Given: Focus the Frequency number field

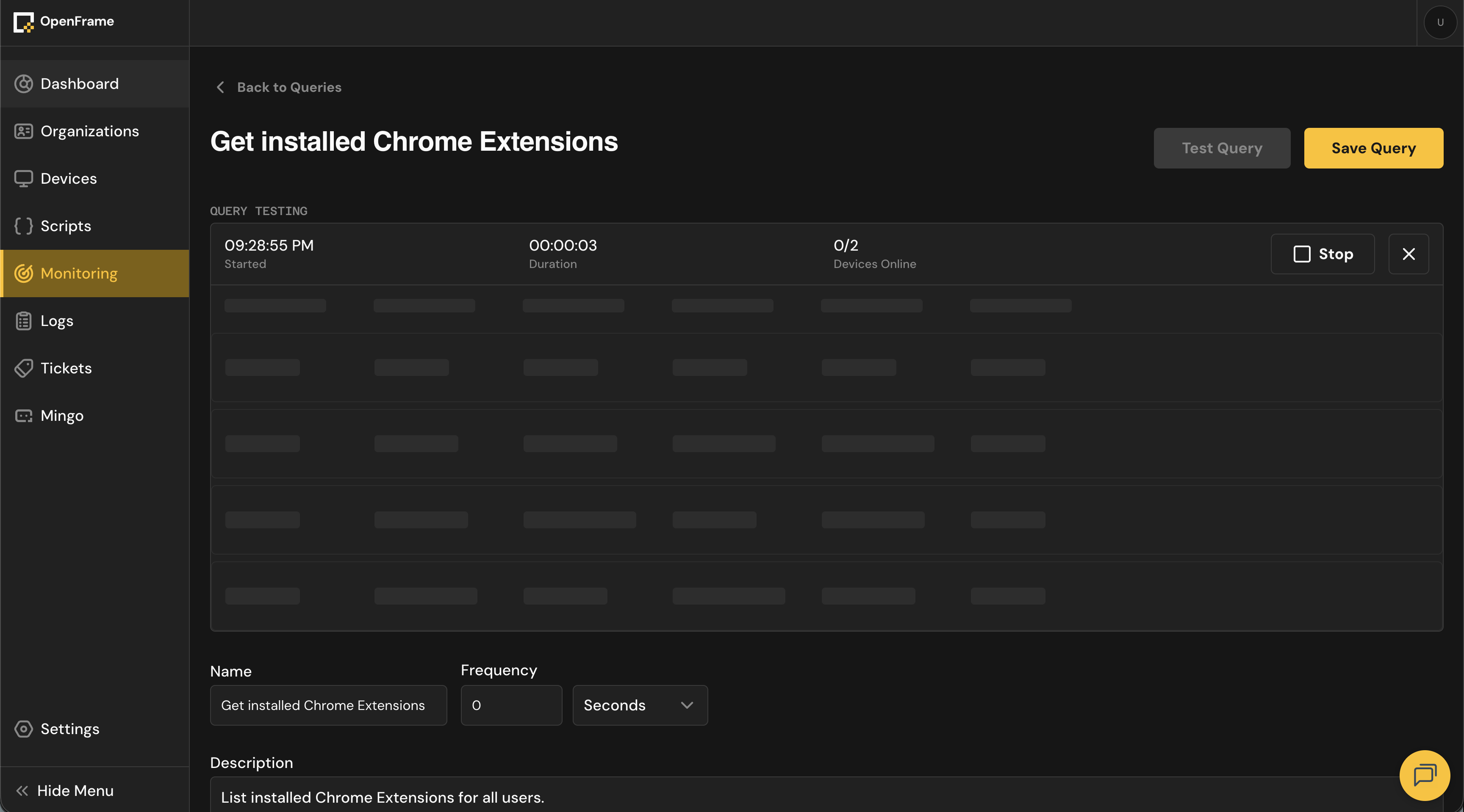Looking at the screenshot, I should [511, 705].
